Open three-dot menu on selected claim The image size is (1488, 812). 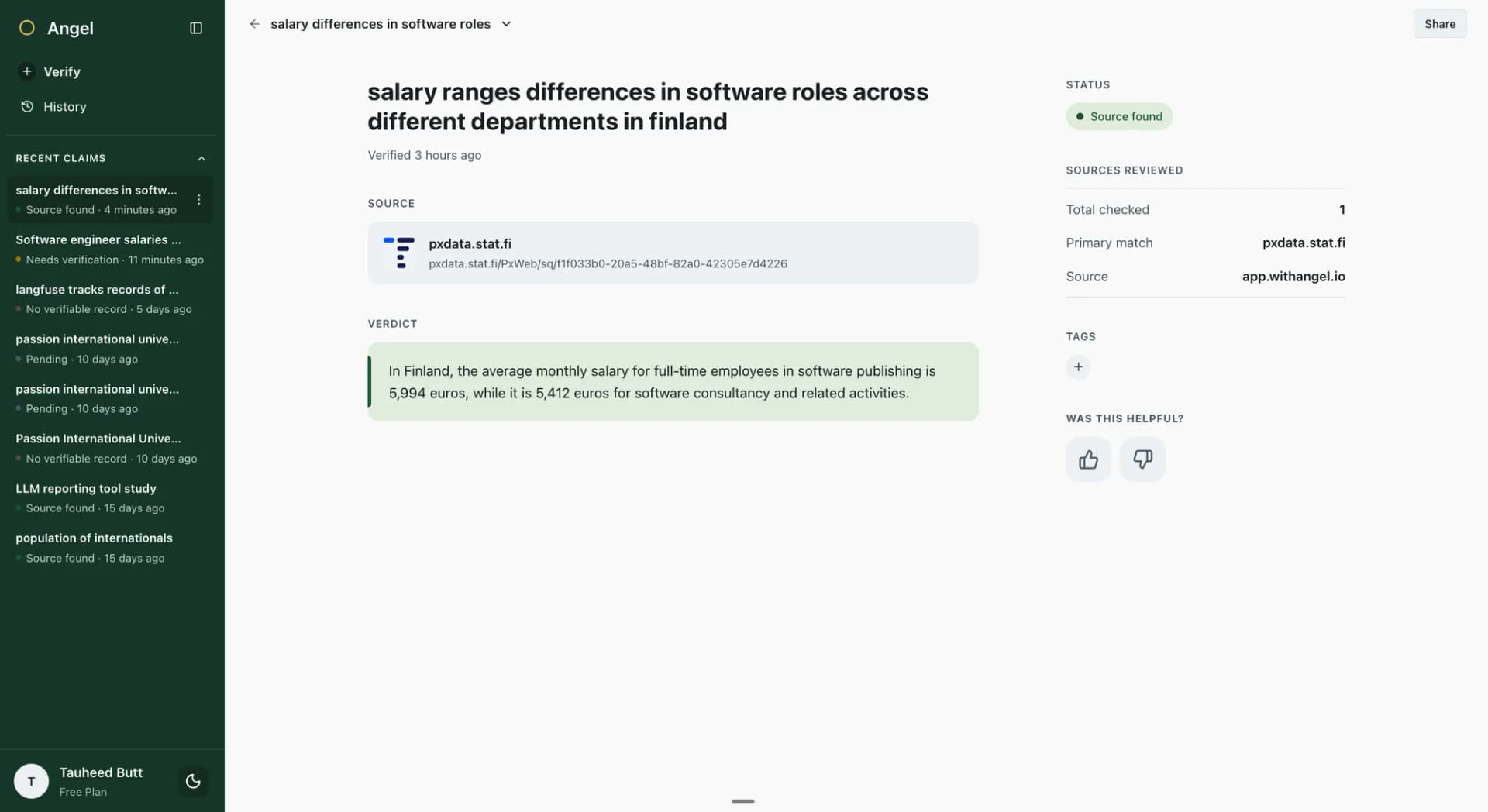point(199,199)
